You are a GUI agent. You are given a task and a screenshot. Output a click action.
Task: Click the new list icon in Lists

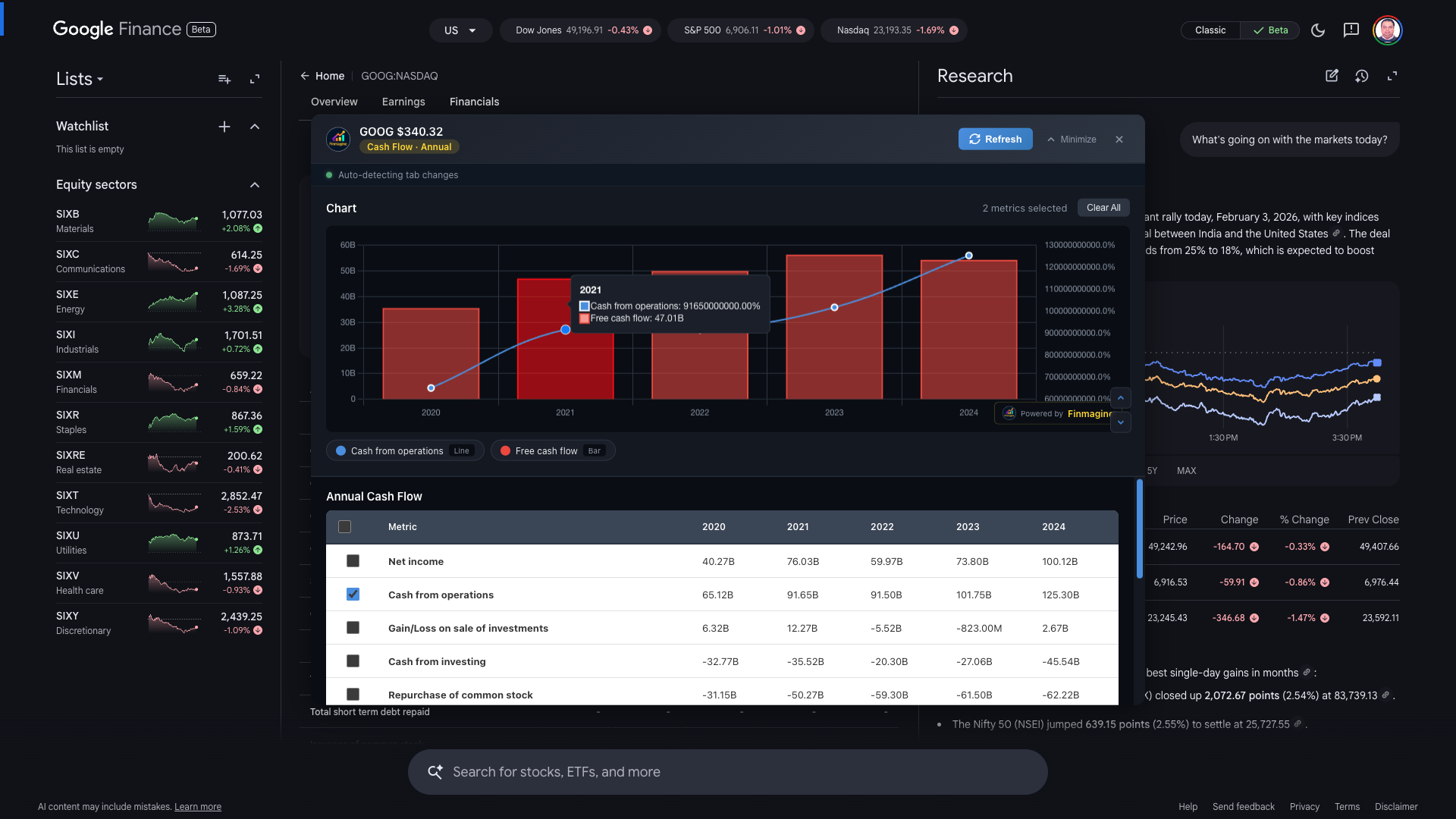tap(224, 79)
